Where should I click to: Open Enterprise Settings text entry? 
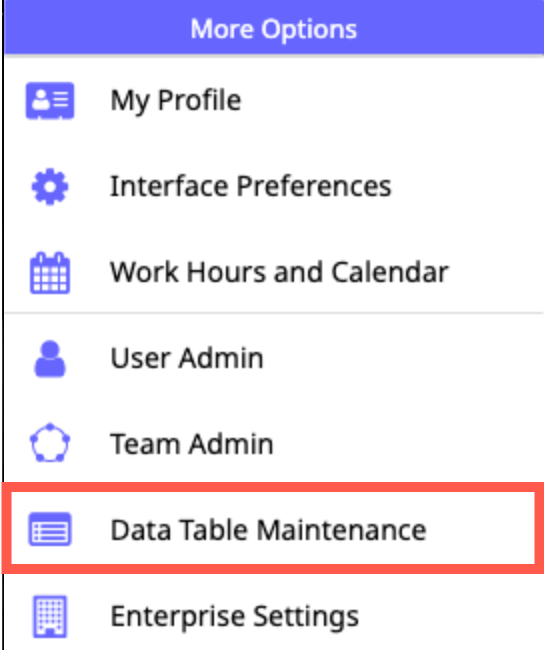coord(234,617)
